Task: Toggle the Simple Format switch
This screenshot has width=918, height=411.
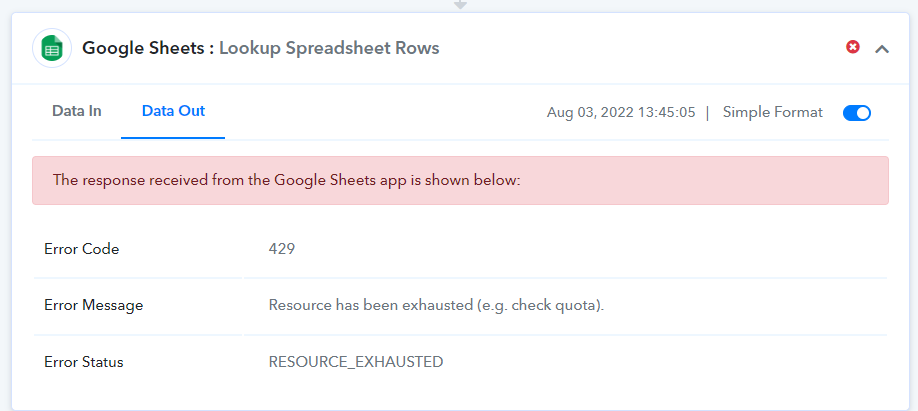Action: 857,112
